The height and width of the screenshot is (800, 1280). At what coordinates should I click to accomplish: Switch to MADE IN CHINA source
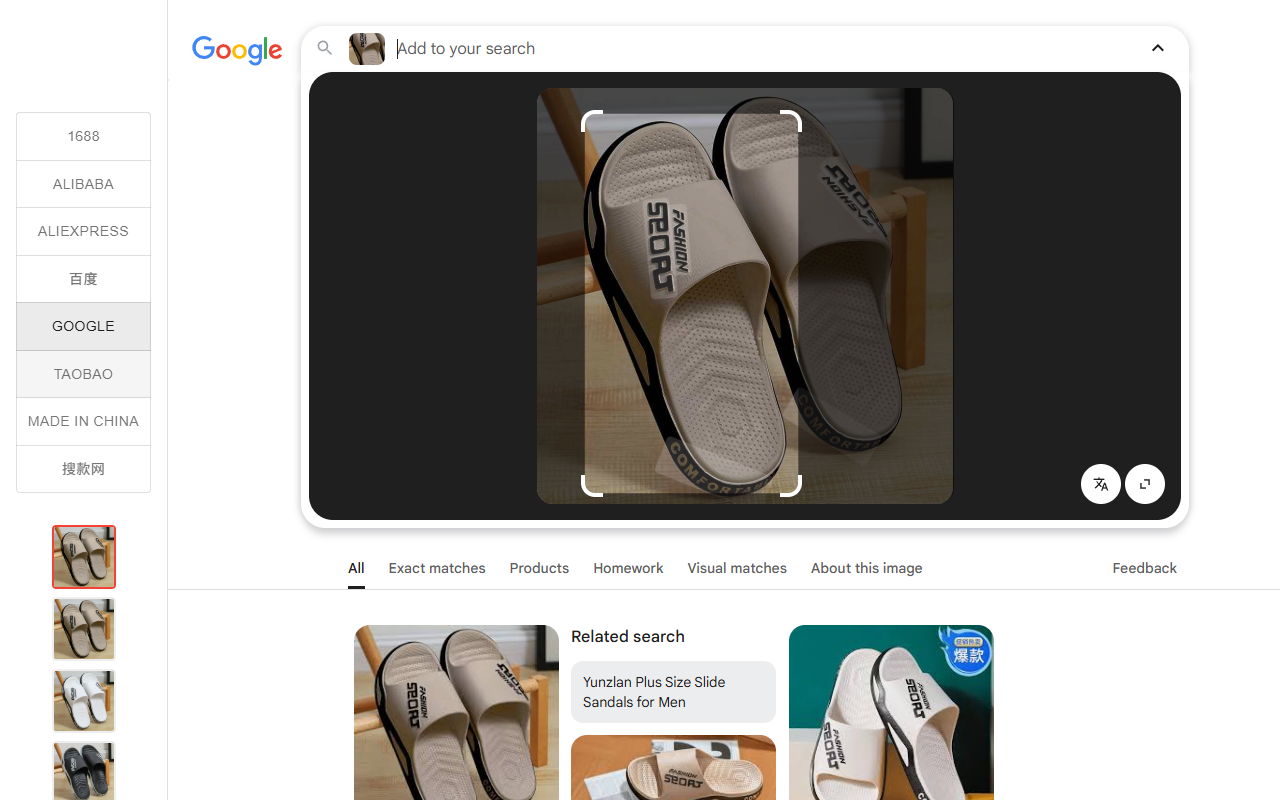click(x=83, y=421)
